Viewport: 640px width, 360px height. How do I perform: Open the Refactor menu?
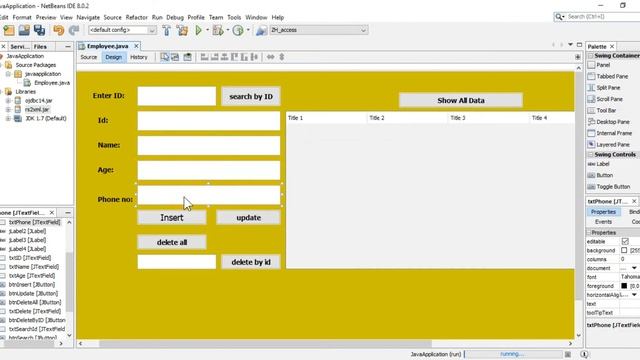[x=136, y=18]
